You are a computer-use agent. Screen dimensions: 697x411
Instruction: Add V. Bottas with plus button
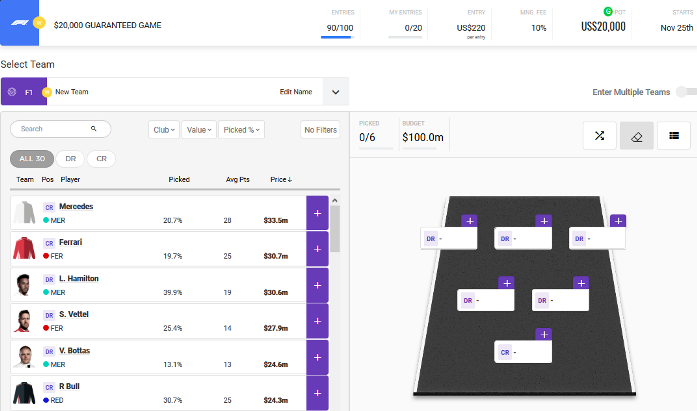317,357
